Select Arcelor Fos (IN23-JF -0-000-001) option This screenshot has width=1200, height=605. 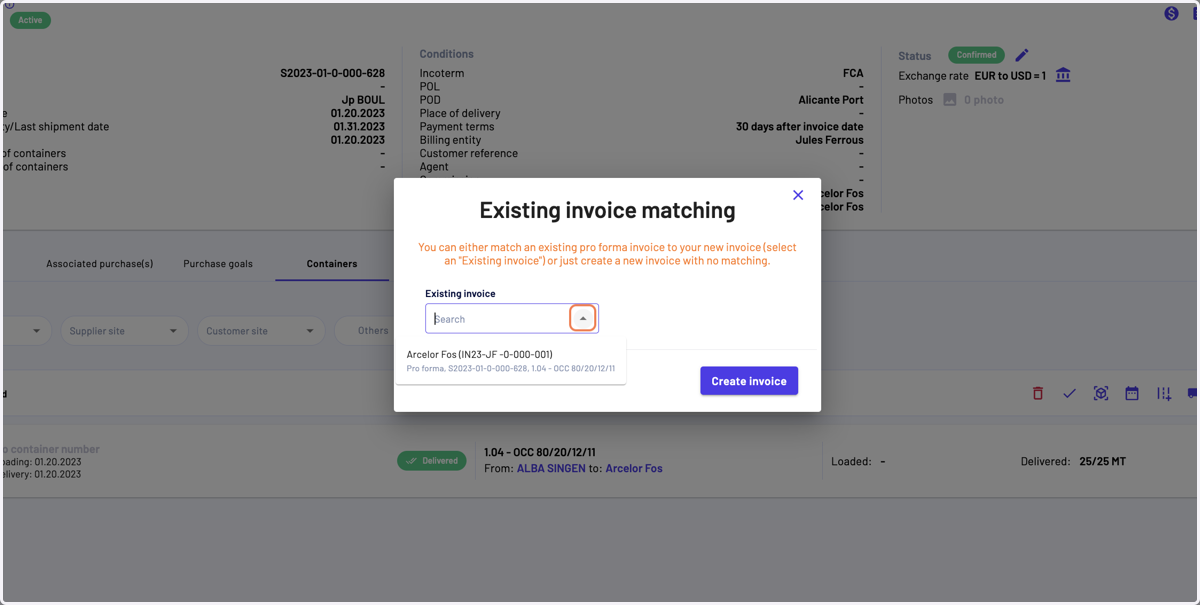point(511,361)
